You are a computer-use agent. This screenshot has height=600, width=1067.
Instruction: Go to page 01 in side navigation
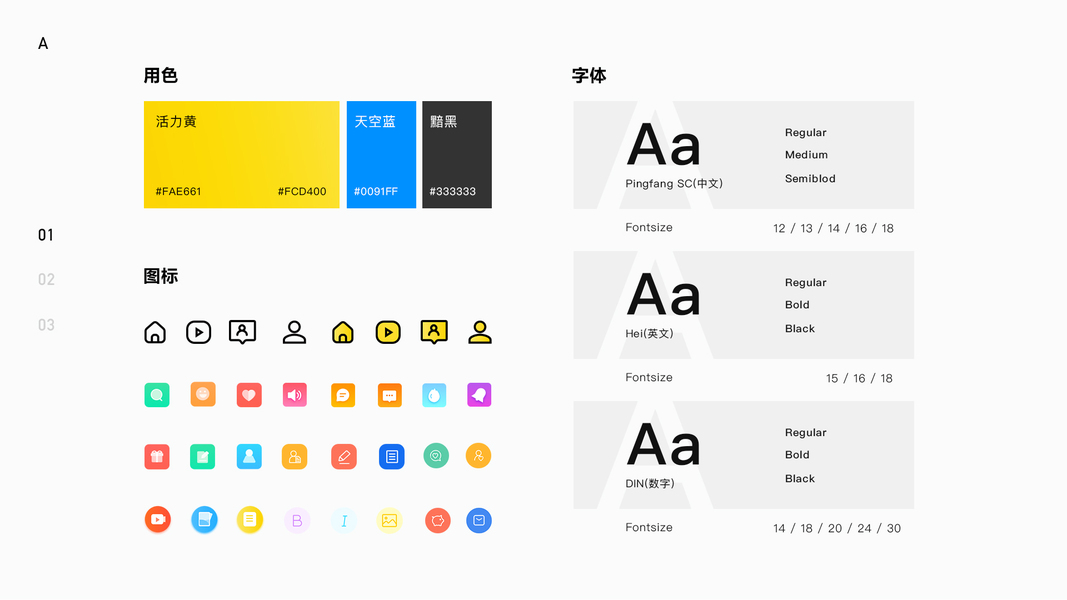pos(46,235)
